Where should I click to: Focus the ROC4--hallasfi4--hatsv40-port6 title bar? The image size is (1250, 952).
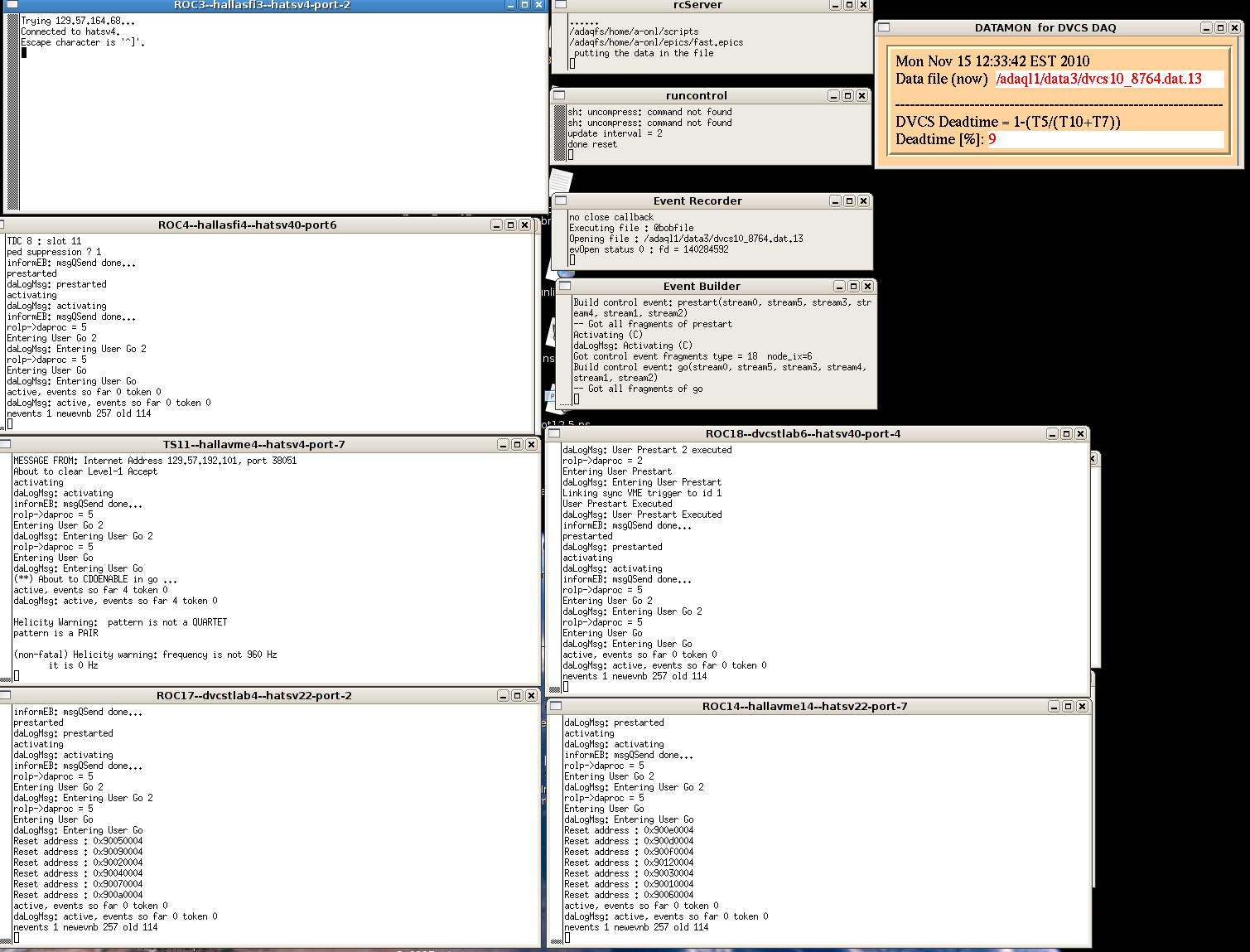click(x=247, y=225)
